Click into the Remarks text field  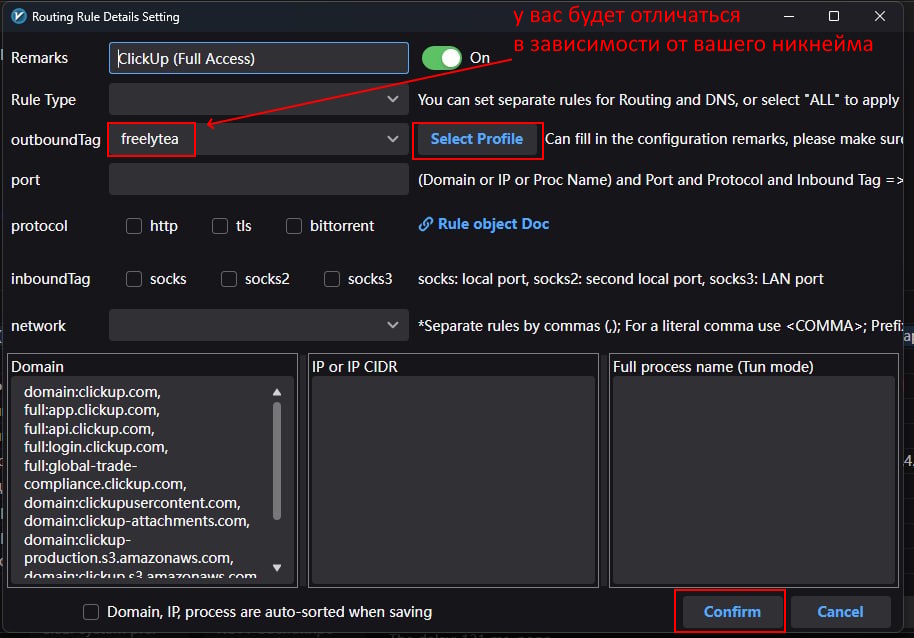tap(258, 58)
